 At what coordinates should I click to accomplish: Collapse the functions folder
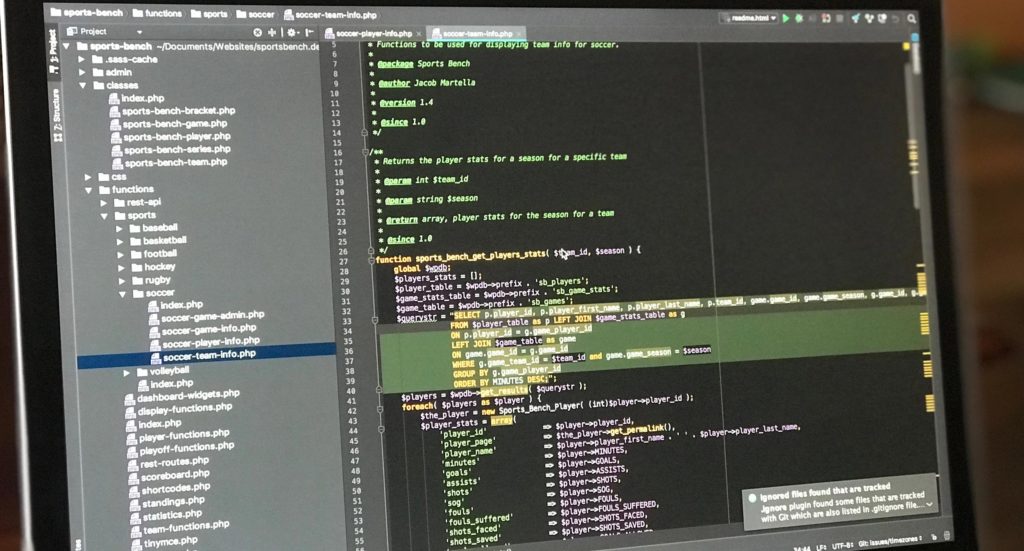click(x=88, y=190)
